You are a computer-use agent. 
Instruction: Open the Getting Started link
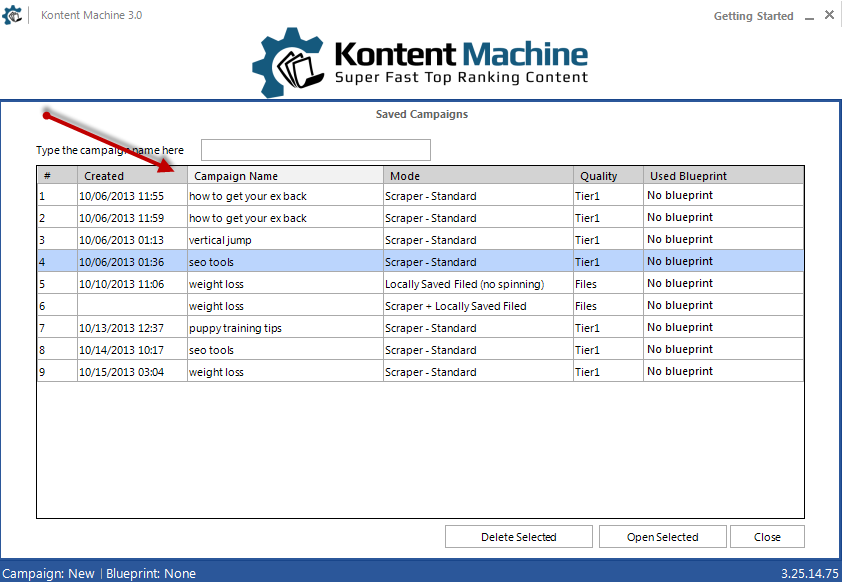tap(753, 16)
